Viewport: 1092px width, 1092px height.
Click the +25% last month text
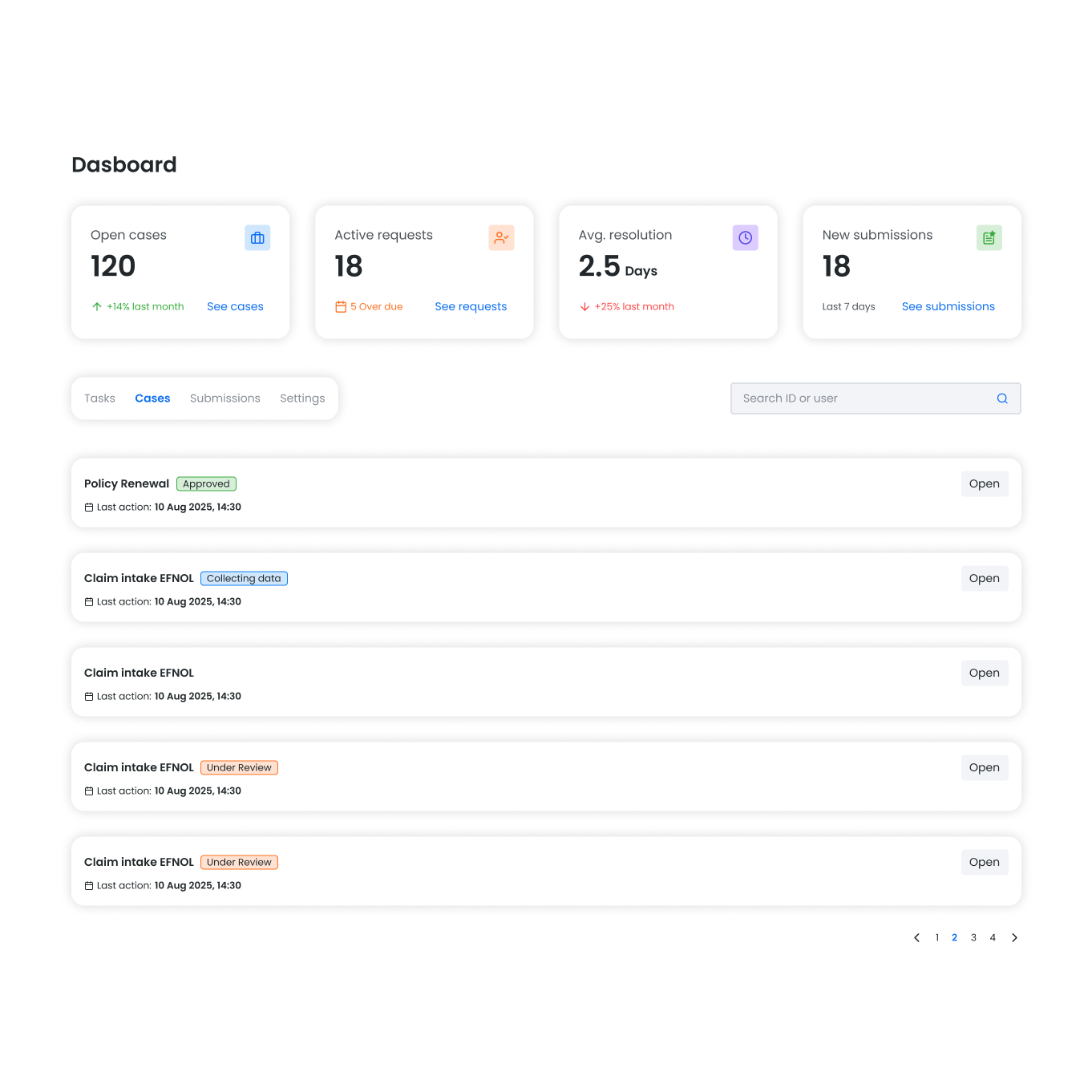(x=634, y=307)
